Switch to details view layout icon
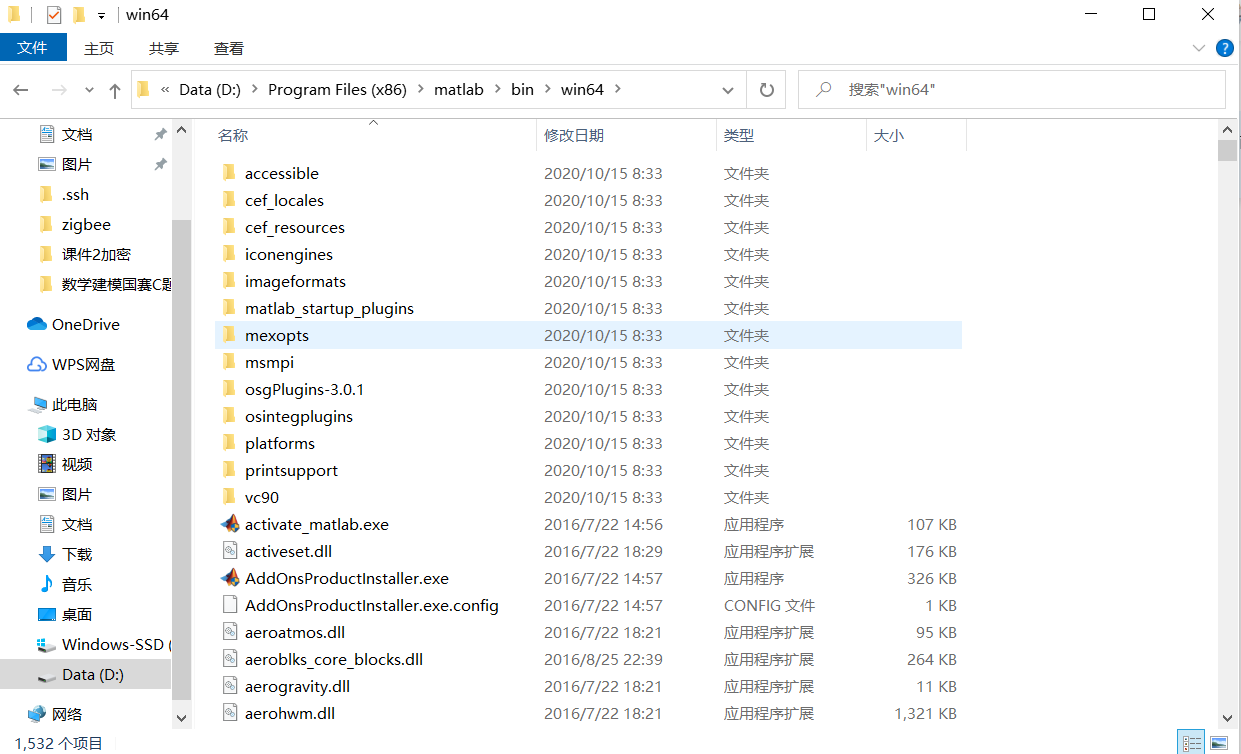1241x754 pixels. (x=1192, y=743)
